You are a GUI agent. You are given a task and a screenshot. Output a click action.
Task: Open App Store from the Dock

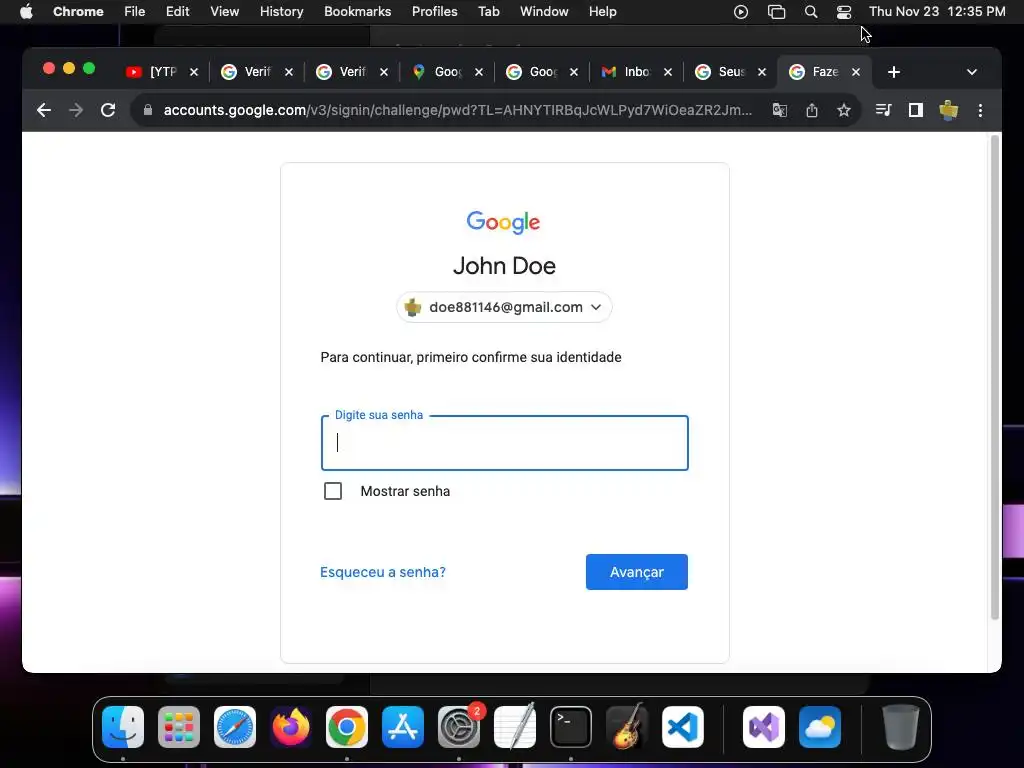pyautogui.click(x=403, y=727)
